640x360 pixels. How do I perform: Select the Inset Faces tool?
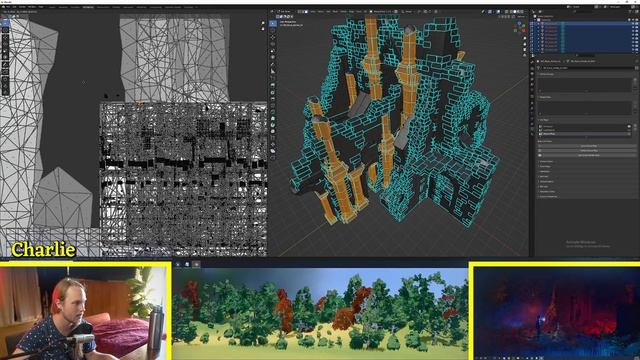pyautogui.click(x=273, y=92)
